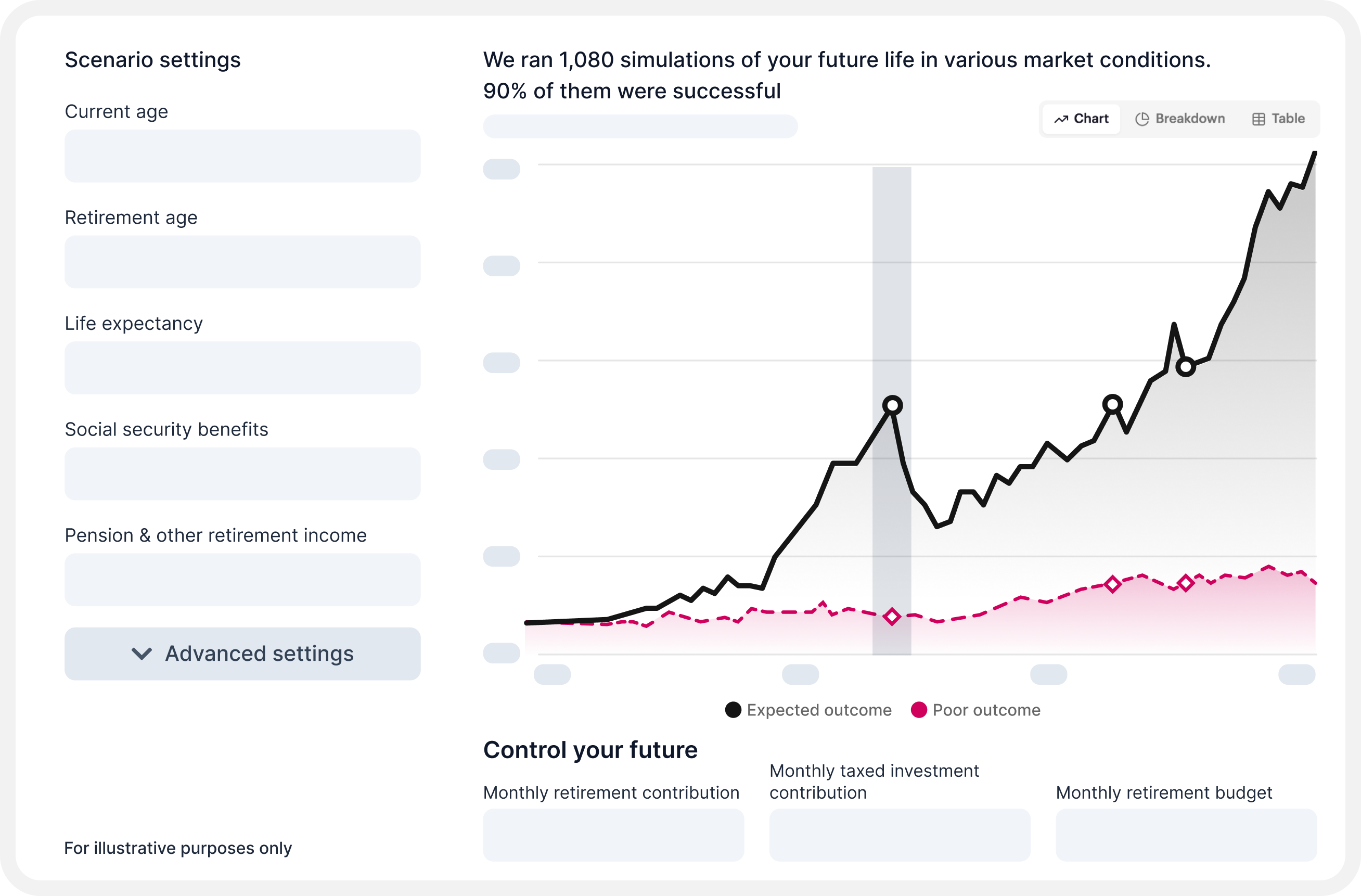Click the Breakdown pie chart icon
1361x896 pixels.
(1142, 119)
